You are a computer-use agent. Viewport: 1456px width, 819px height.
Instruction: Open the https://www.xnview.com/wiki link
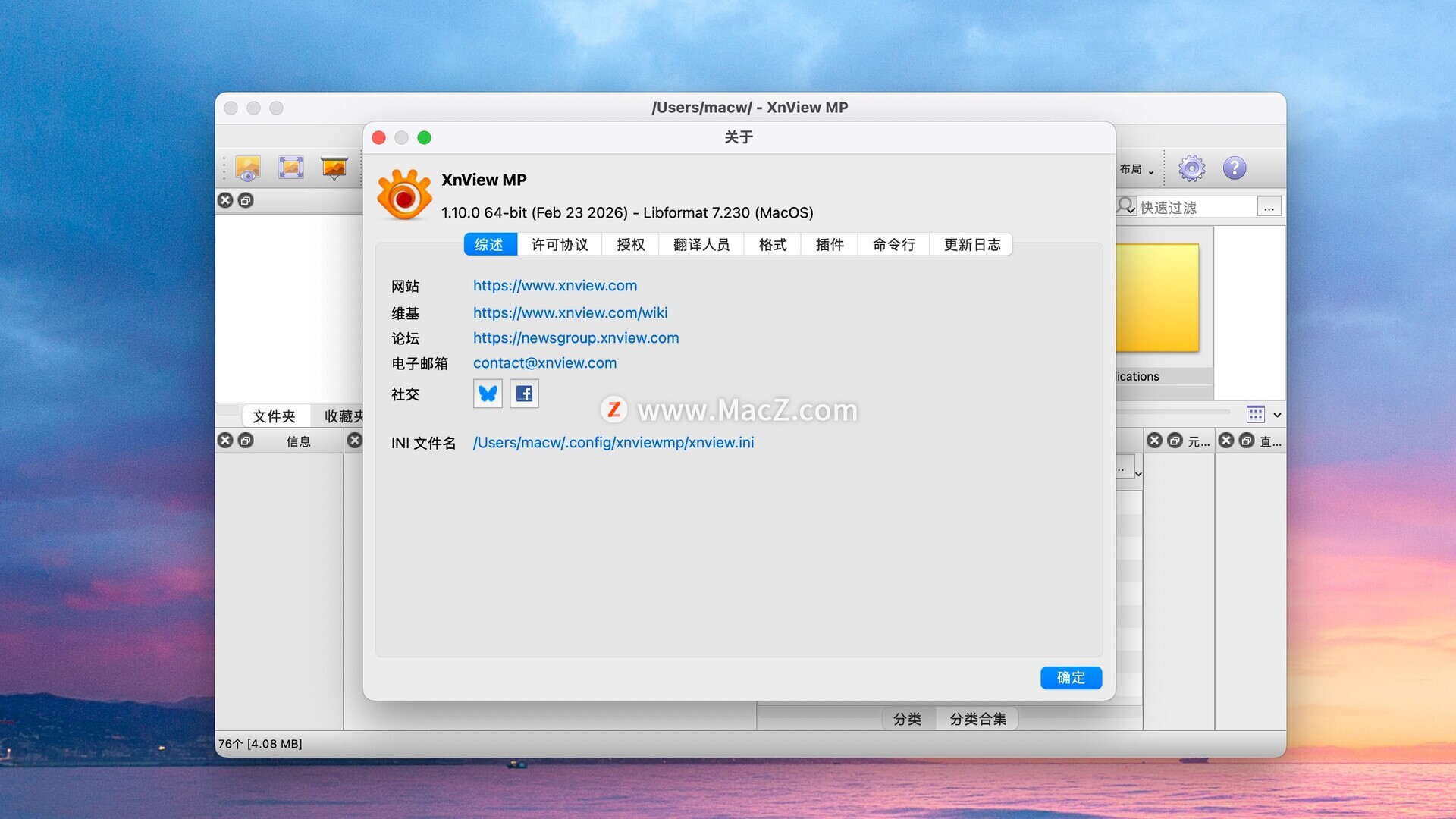coord(570,312)
